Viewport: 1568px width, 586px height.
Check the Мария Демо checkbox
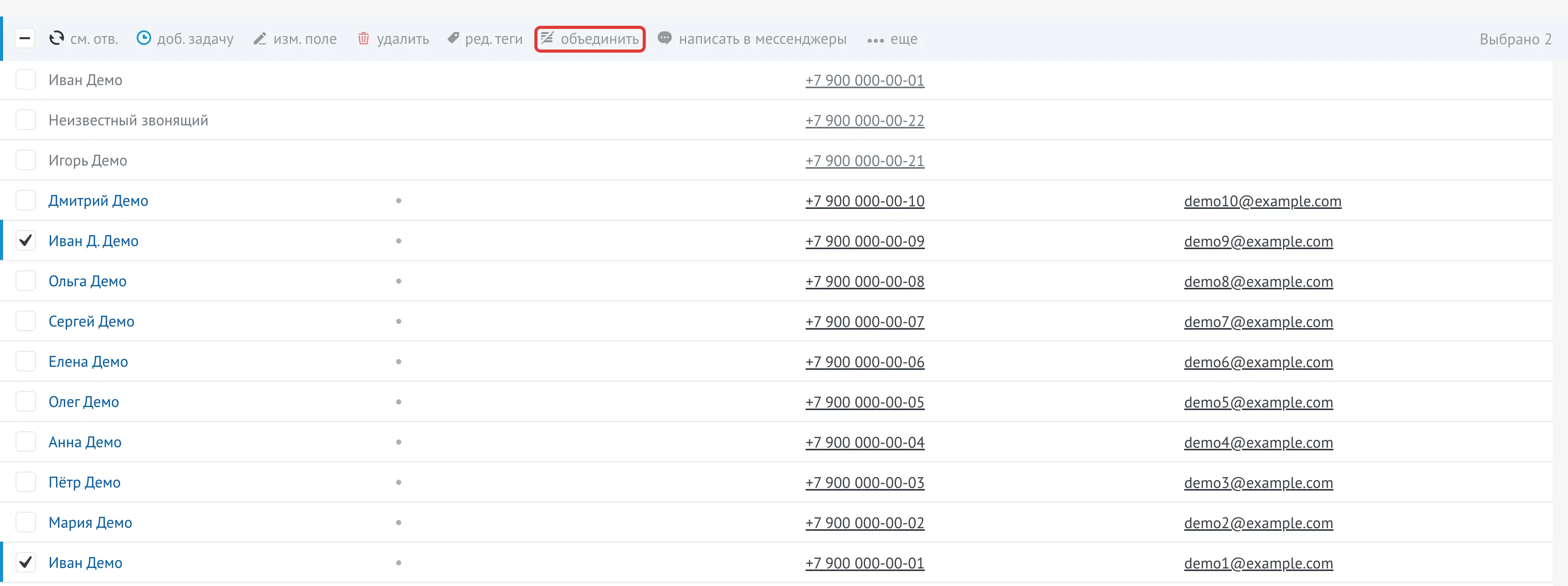point(26,522)
